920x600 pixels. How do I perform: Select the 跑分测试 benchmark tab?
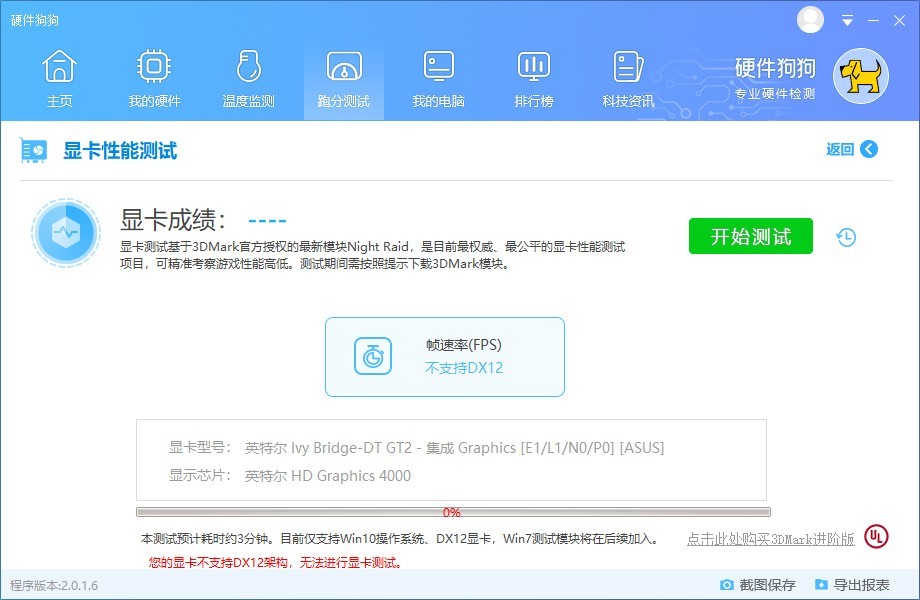pyautogui.click(x=344, y=79)
